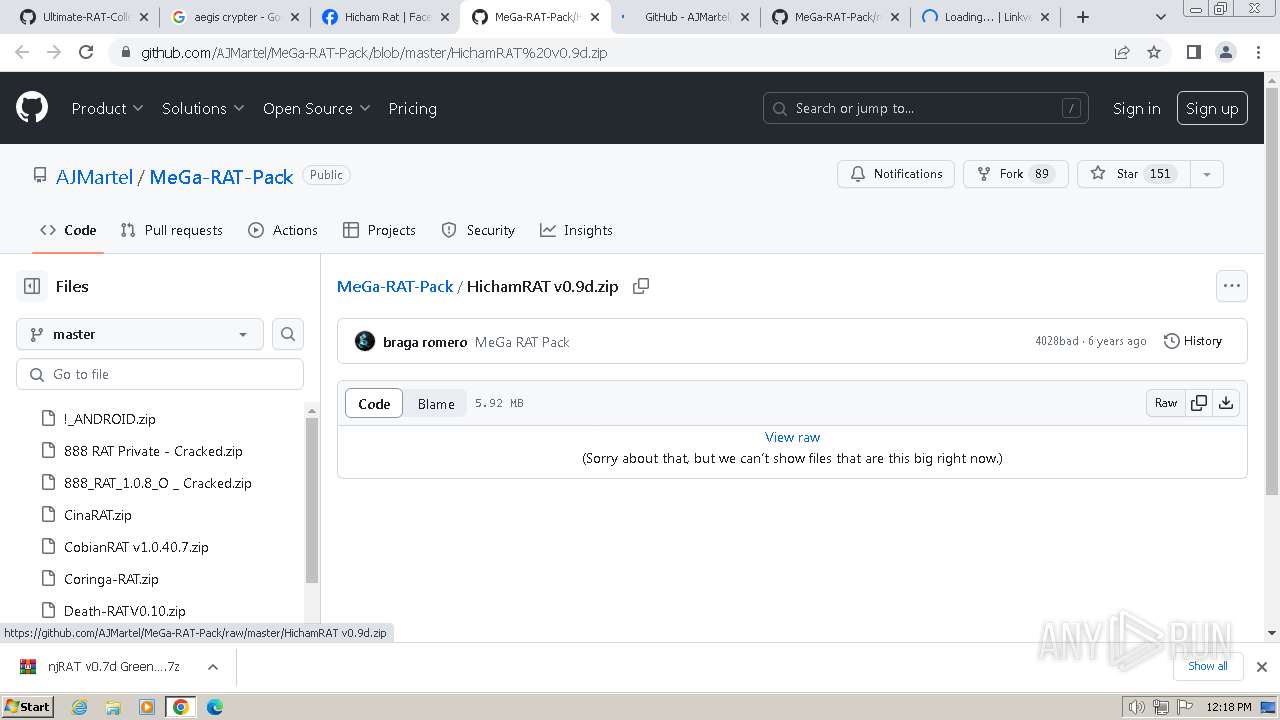Focus the Go to file field

[160, 374]
